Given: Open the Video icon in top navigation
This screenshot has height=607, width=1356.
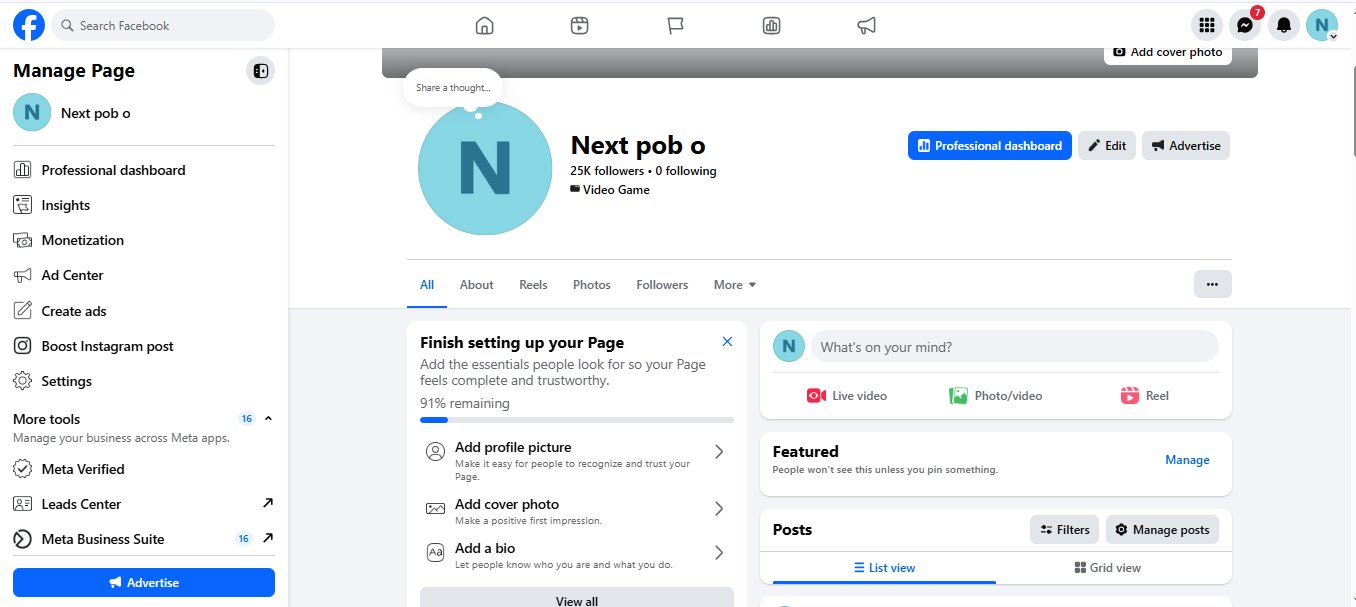Looking at the screenshot, I should tap(579, 26).
